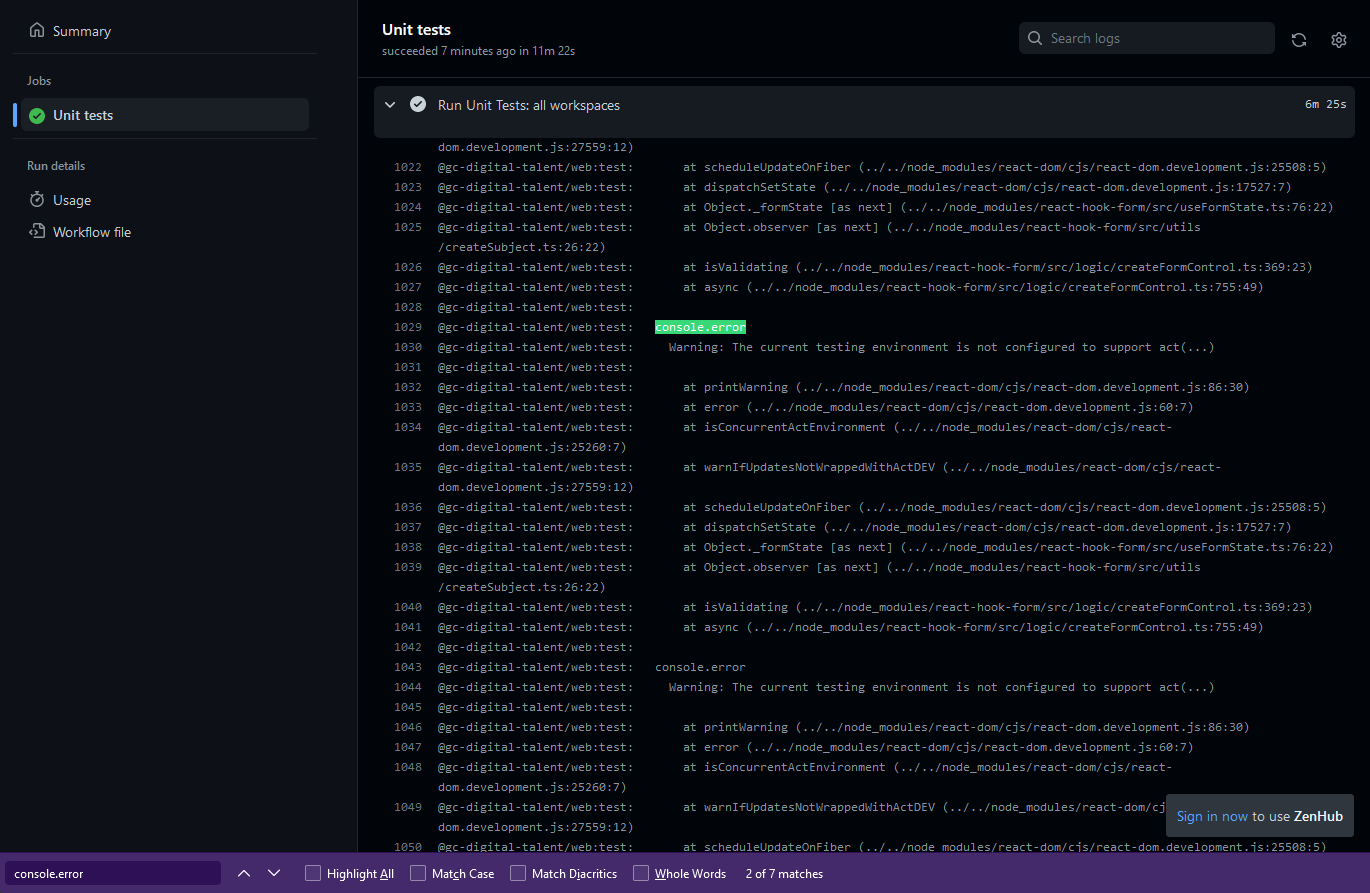Click the Summary home icon
This screenshot has width=1370, height=893.
pos(37,31)
